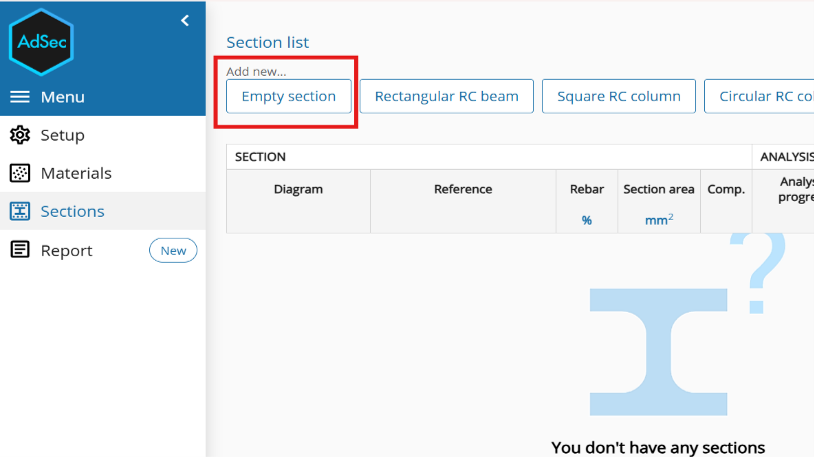This screenshot has height=458, width=814.
Task: Collapse the sidebar with the chevron arrow
Action: point(185,20)
